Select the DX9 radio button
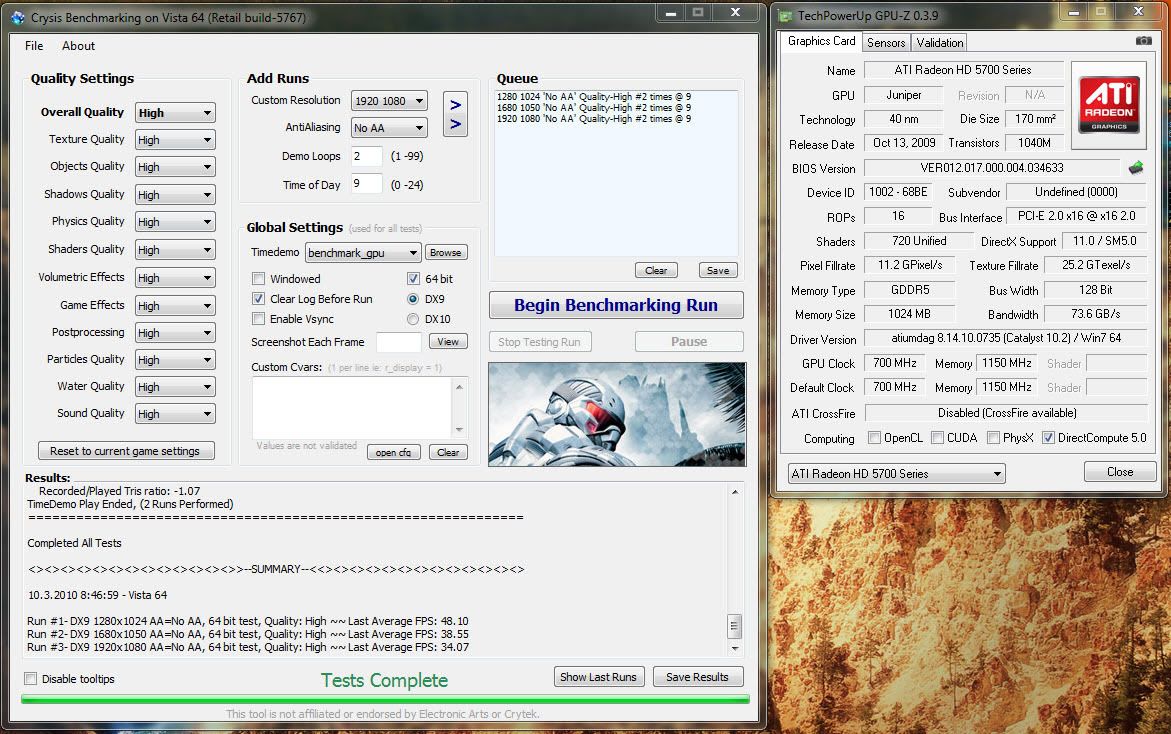Screen dimensions: 1171x734 (x=413, y=299)
